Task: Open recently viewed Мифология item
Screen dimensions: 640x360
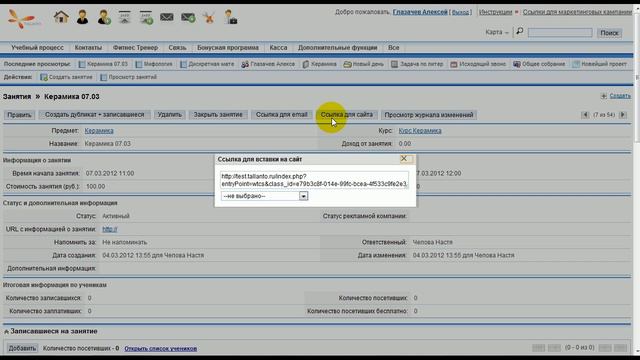Action: pyautogui.click(x=154, y=64)
